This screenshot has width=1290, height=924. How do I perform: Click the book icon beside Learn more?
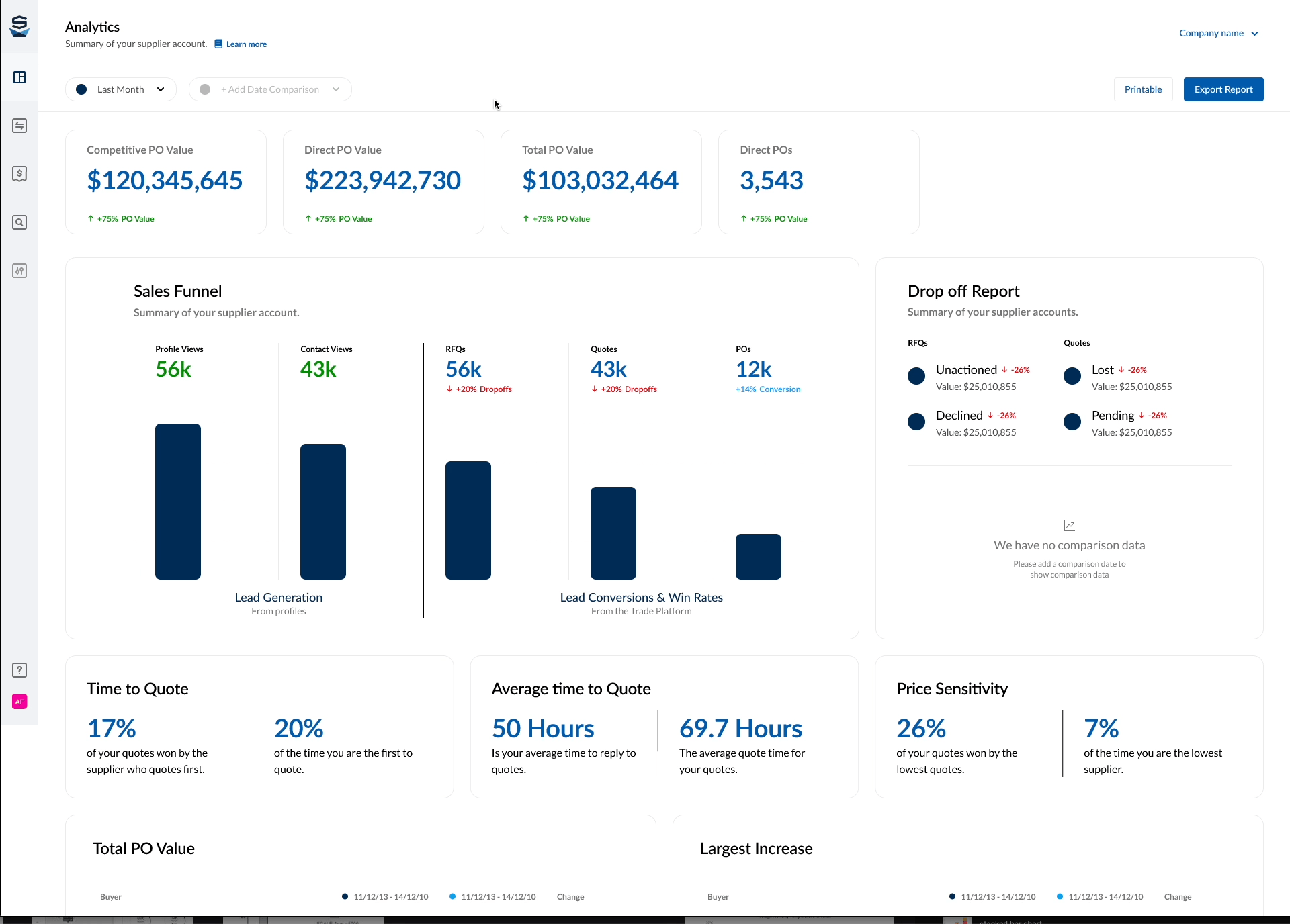(x=218, y=44)
